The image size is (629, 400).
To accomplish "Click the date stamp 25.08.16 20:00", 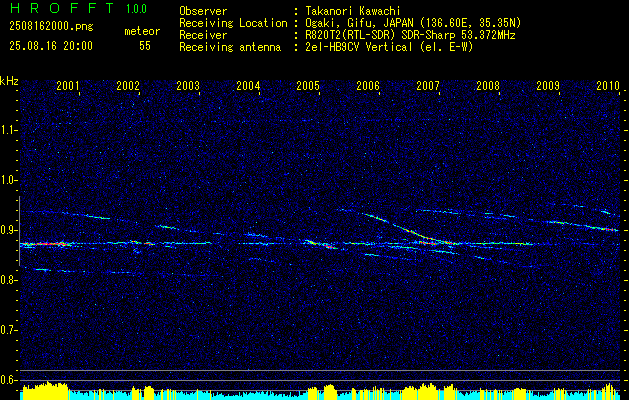I will click(51, 46).
